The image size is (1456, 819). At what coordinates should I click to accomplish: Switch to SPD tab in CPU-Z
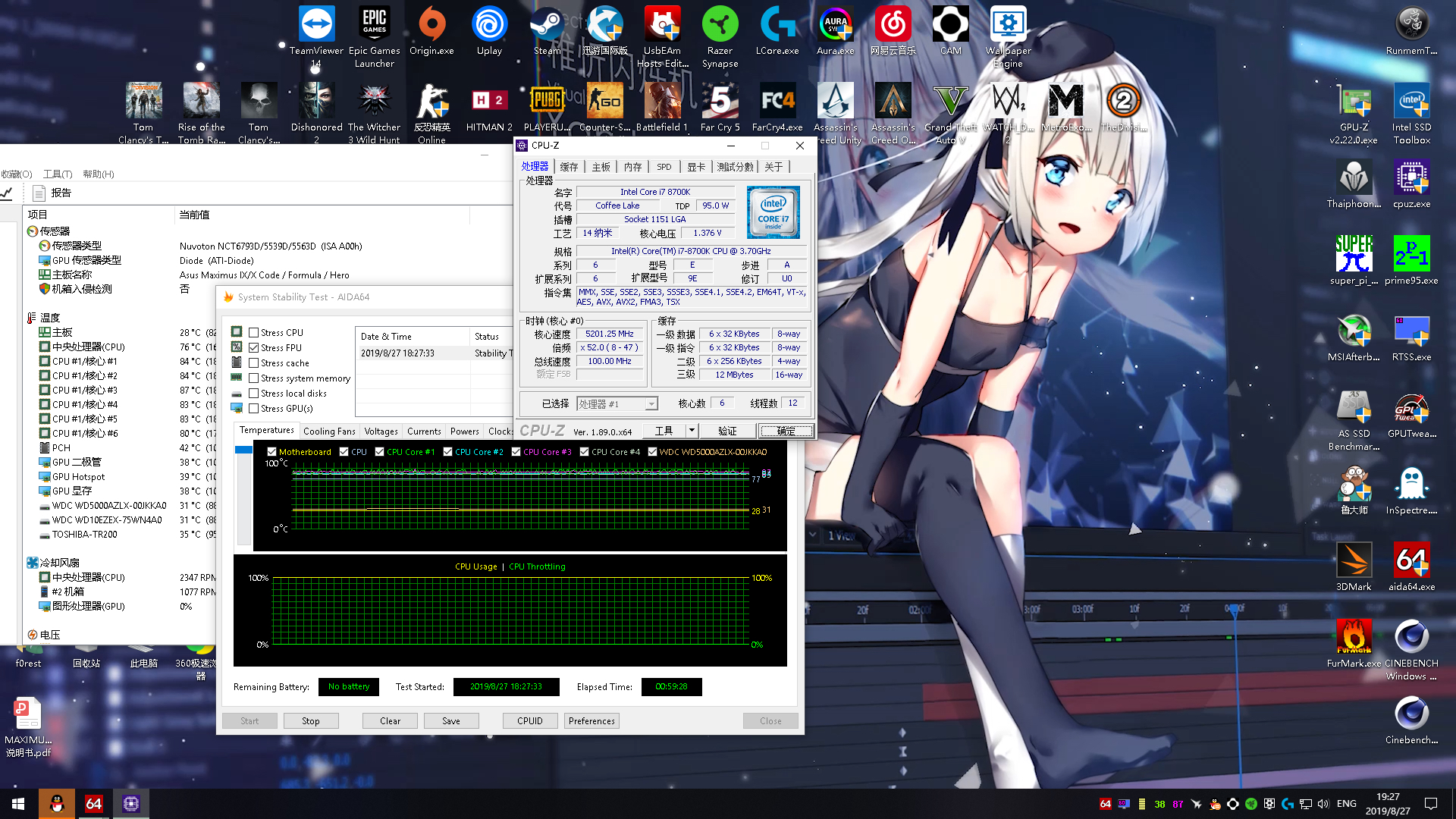(664, 167)
